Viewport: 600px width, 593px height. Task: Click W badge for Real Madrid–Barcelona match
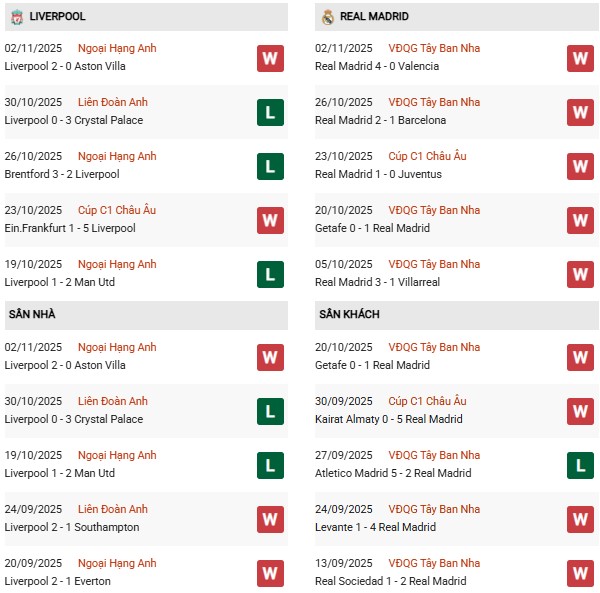(x=580, y=112)
